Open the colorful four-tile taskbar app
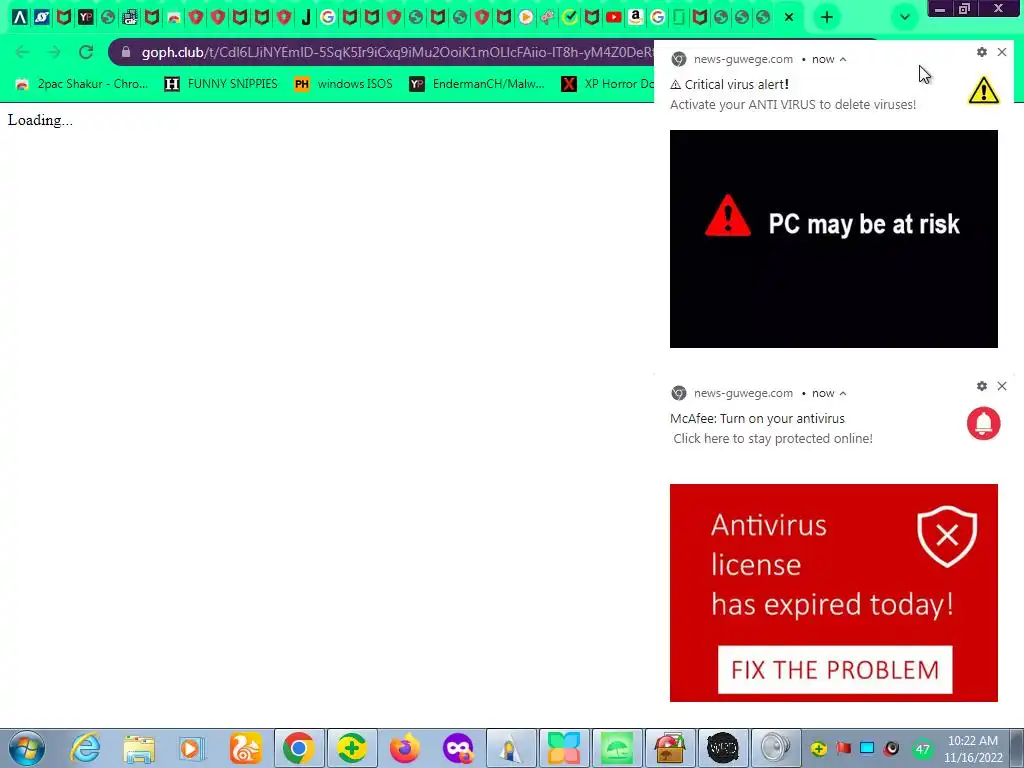1024x768 pixels. click(x=564, y=748)
